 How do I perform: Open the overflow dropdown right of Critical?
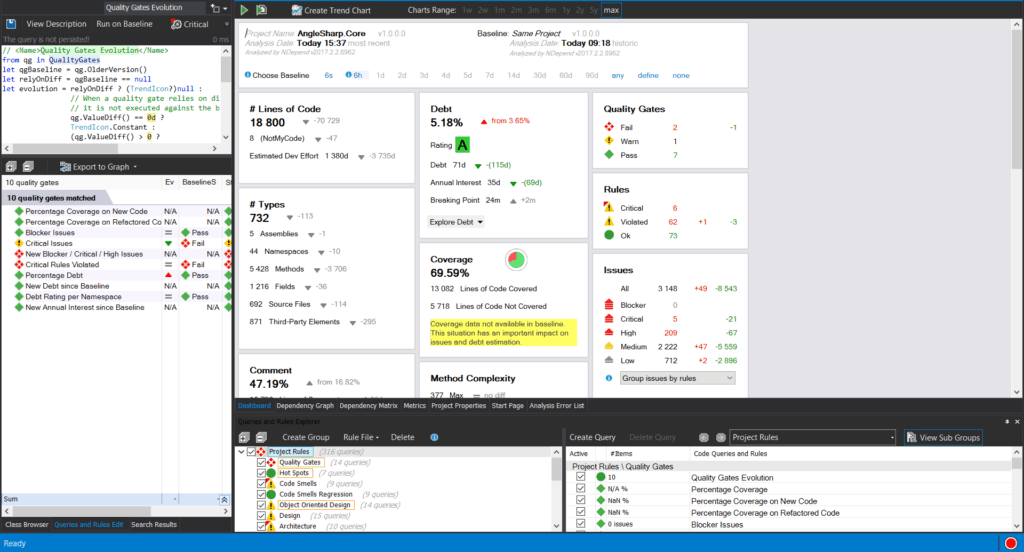coord(227,24)
